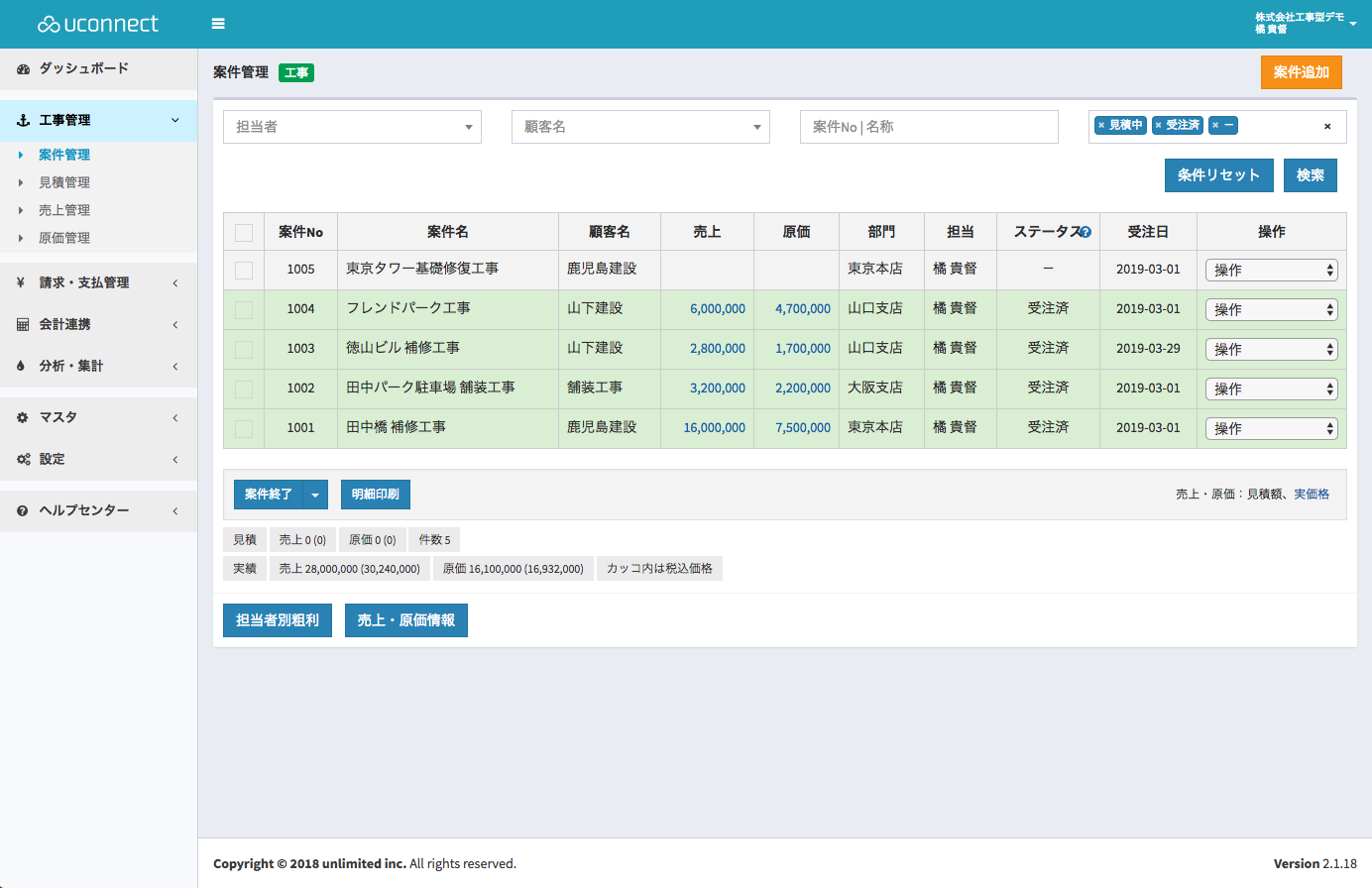This screenshot has height=888, width=1372.
Task: Check the row for 案件 1003
Action: click(x=244, y=350)
